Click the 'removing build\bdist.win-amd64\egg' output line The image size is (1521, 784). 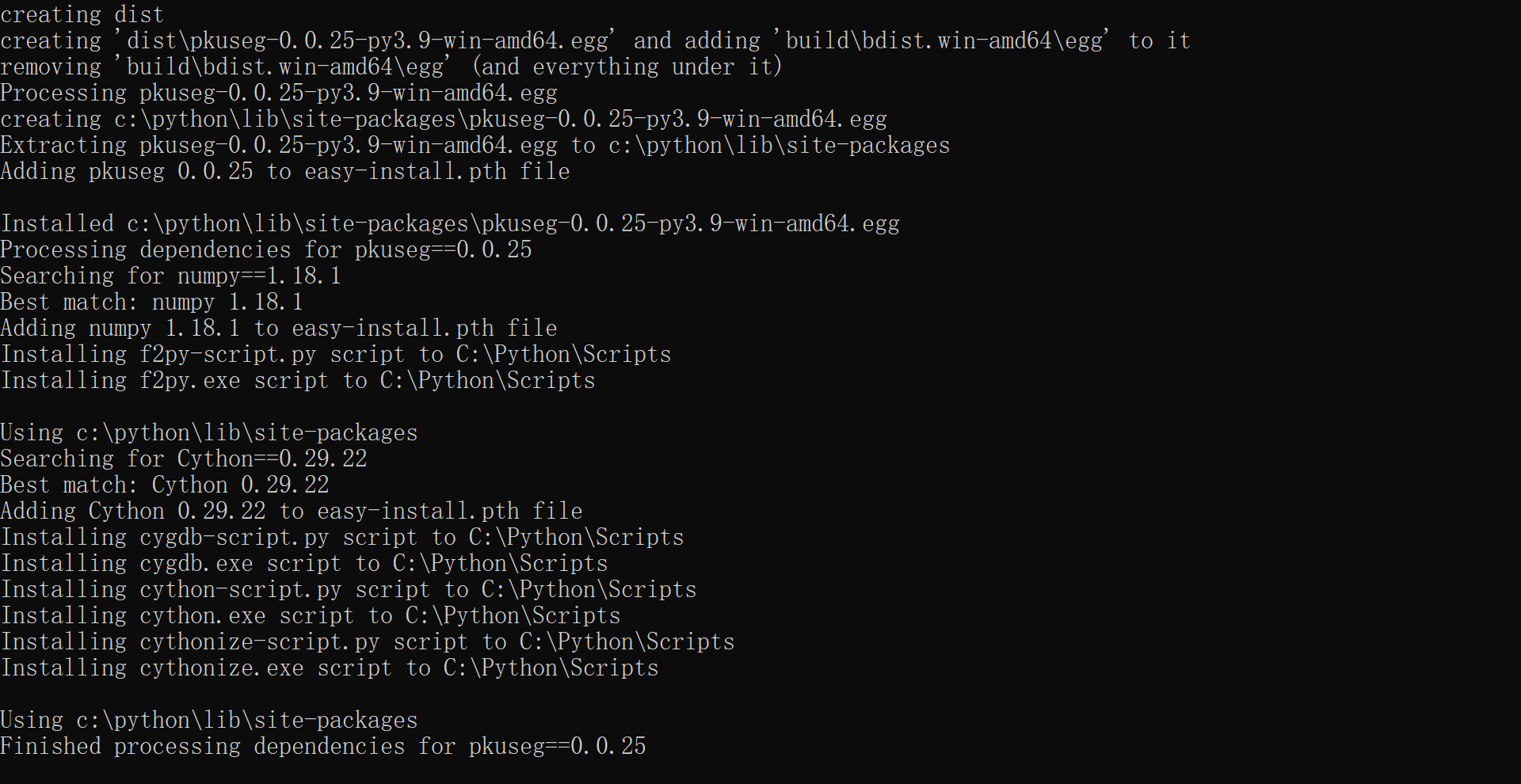click(391, 67)
